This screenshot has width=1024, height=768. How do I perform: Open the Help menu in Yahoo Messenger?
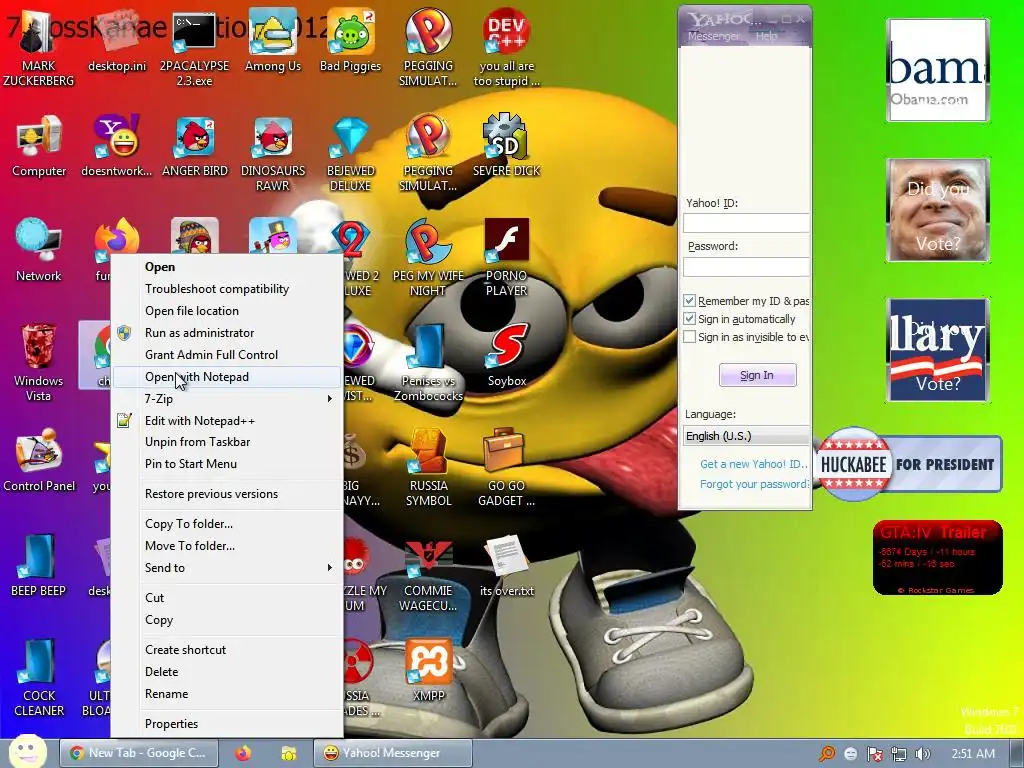[x=766, y=36]
